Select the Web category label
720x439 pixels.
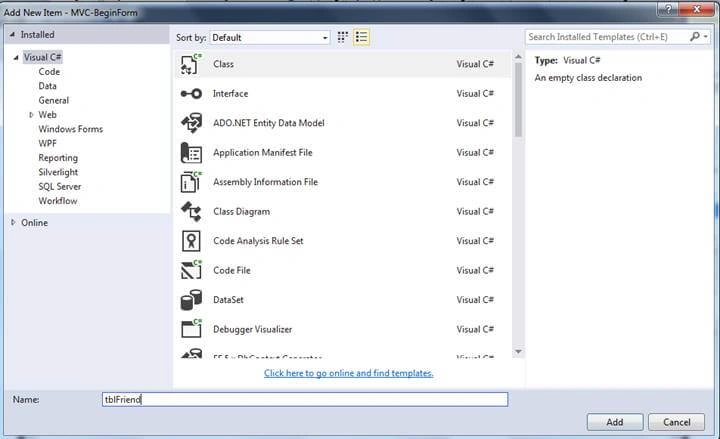pos(47,114)
